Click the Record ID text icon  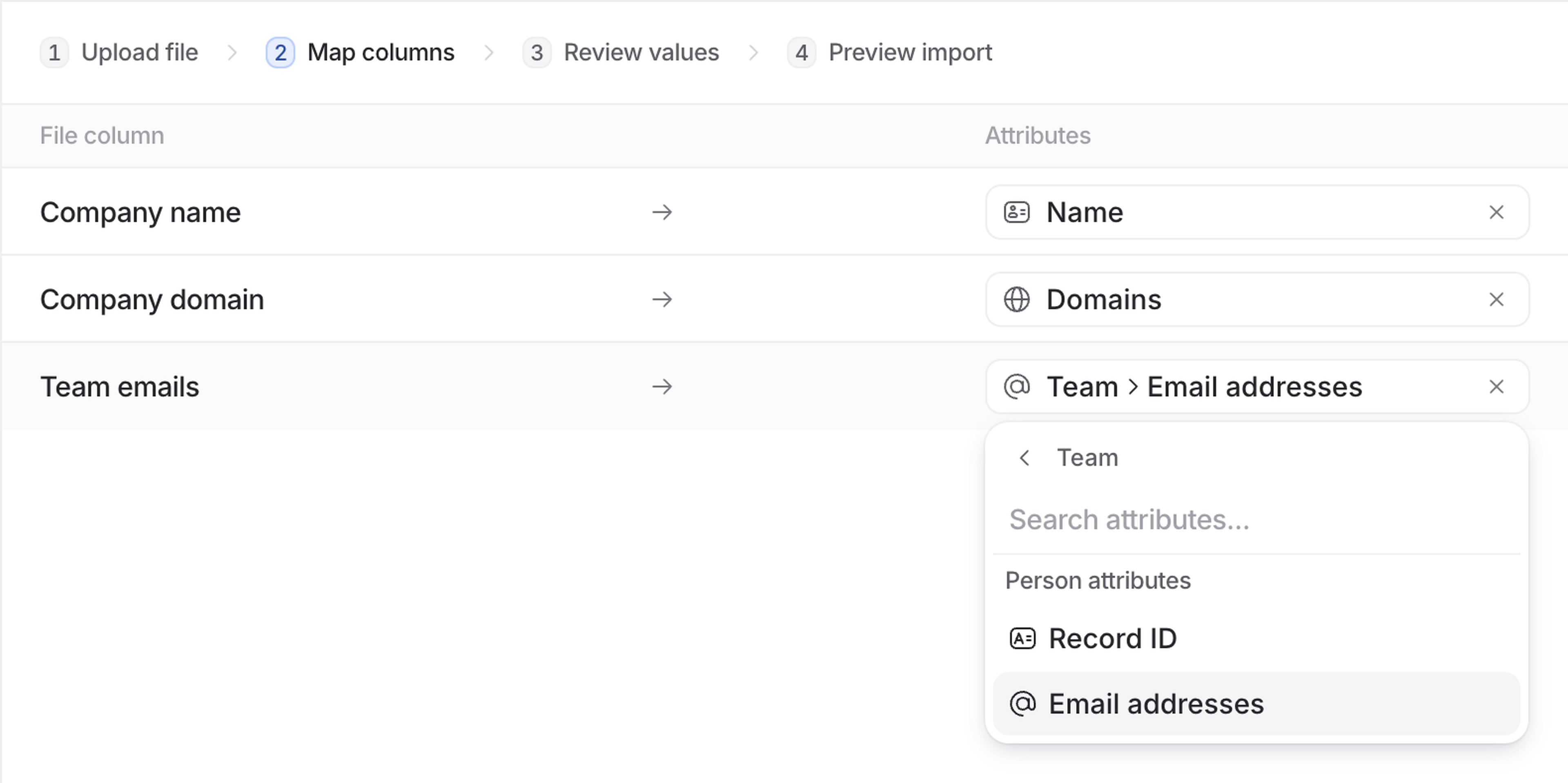[1022, 639]
